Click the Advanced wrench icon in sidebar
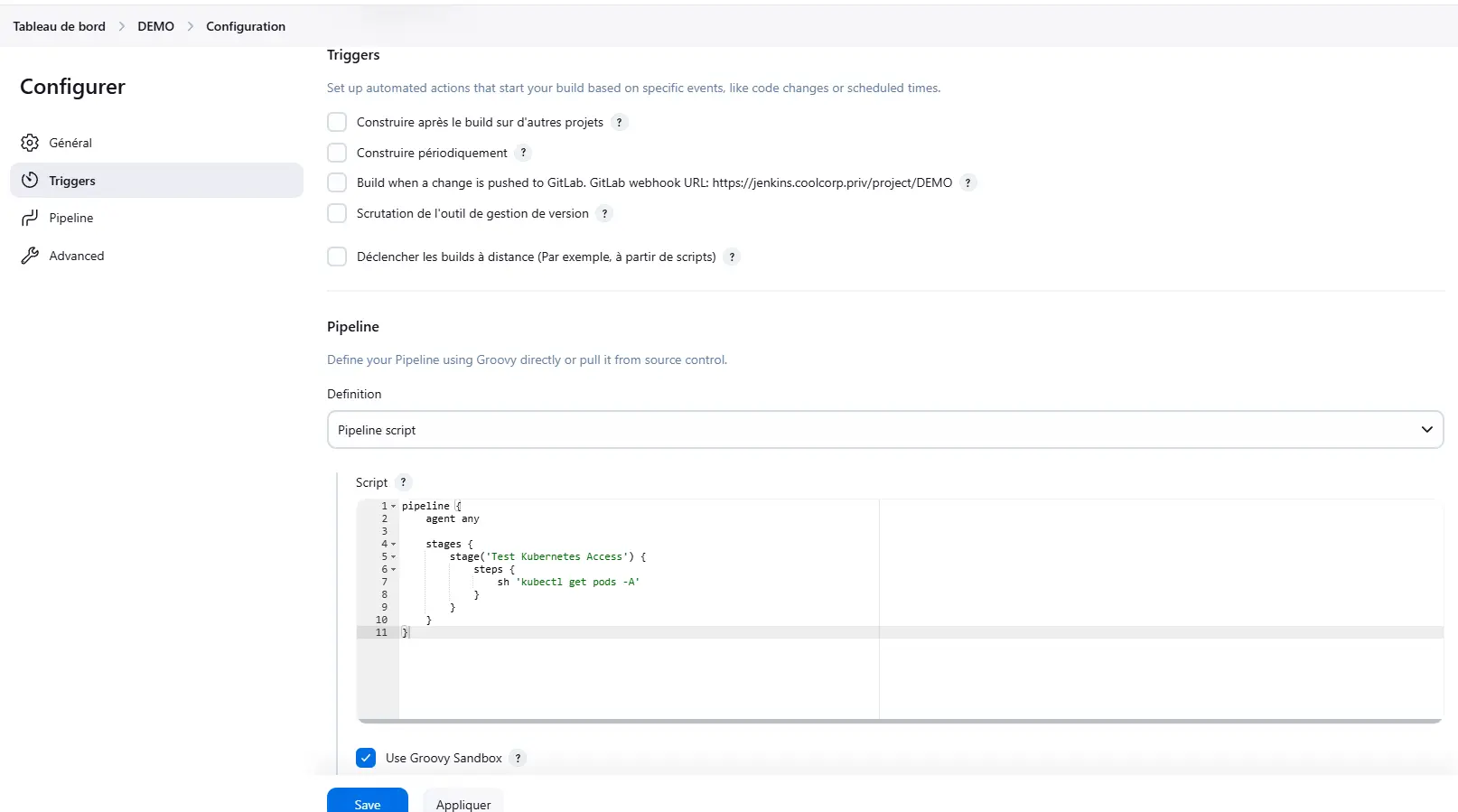The image size is (1458, 812). tap(30, 256)
